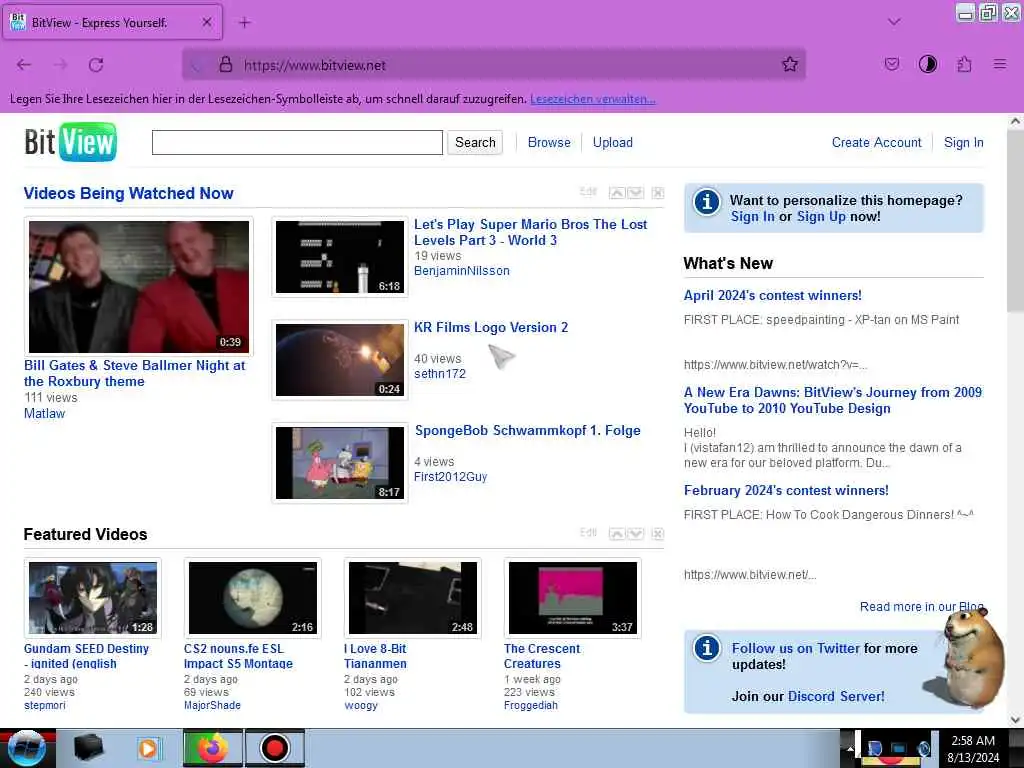Click the page scrollbar down arrow
The height and width of the screenshot is (768, 1024).
tap(1015, 719)
